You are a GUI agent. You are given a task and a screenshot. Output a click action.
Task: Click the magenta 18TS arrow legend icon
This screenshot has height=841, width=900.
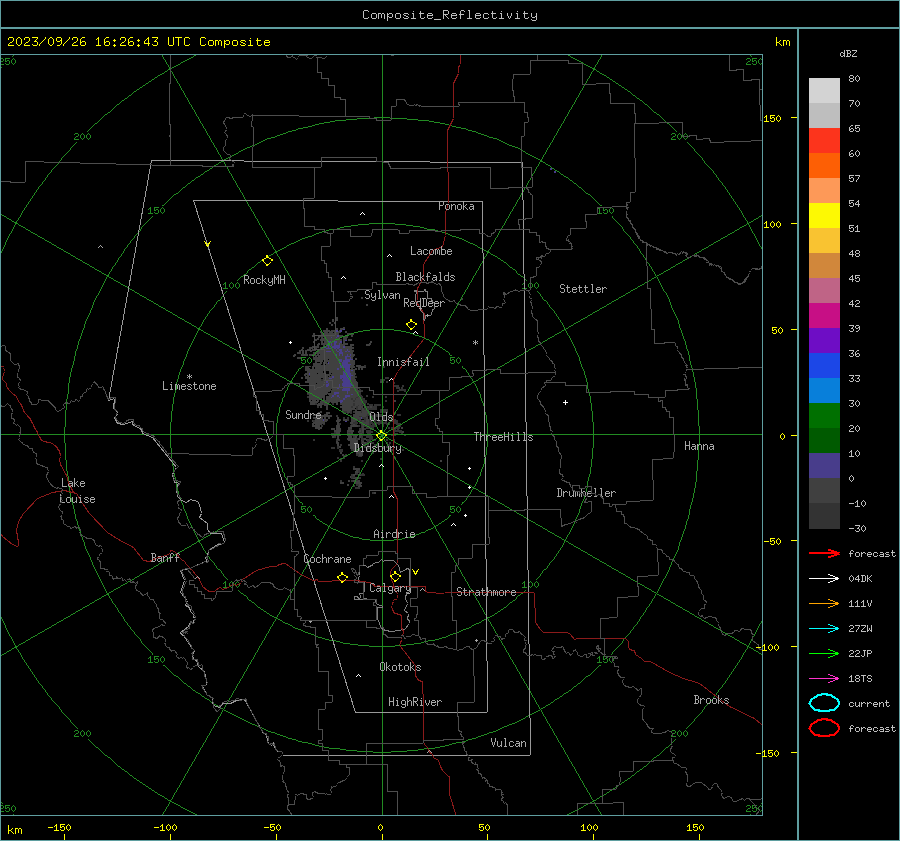click(824, 679)
